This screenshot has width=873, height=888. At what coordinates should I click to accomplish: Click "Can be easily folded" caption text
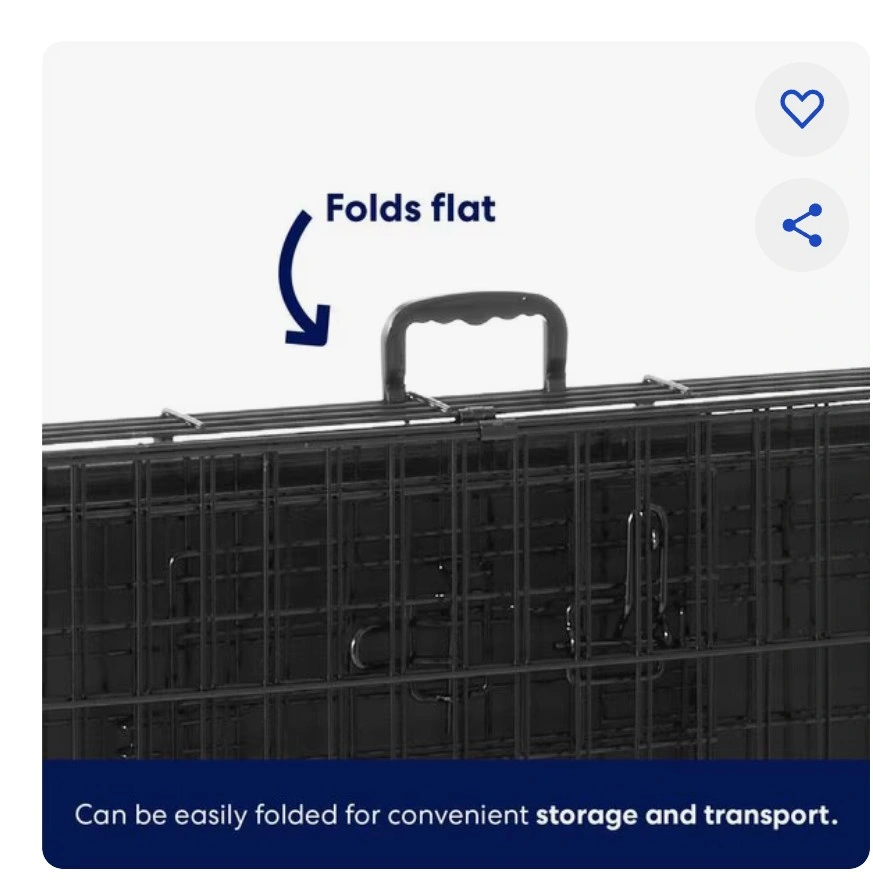[x=207, y=816]
